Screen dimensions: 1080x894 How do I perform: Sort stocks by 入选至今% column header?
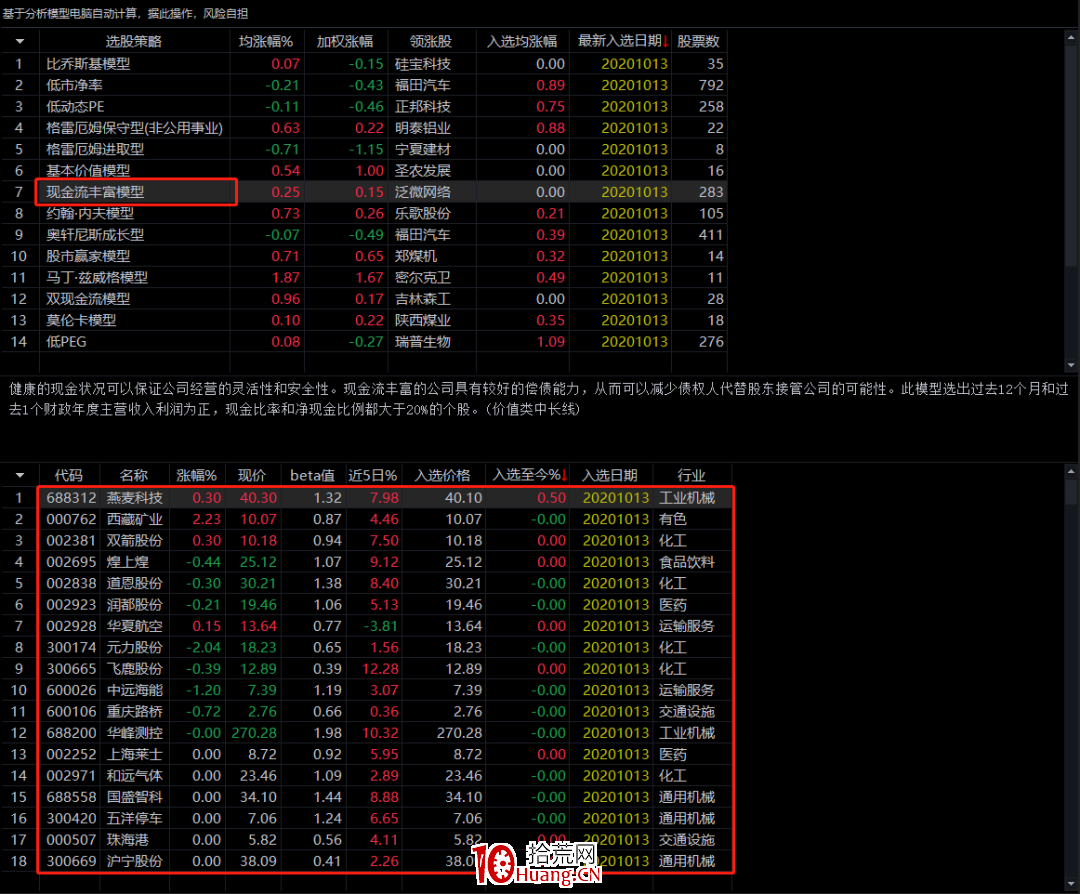pos(530,475)
